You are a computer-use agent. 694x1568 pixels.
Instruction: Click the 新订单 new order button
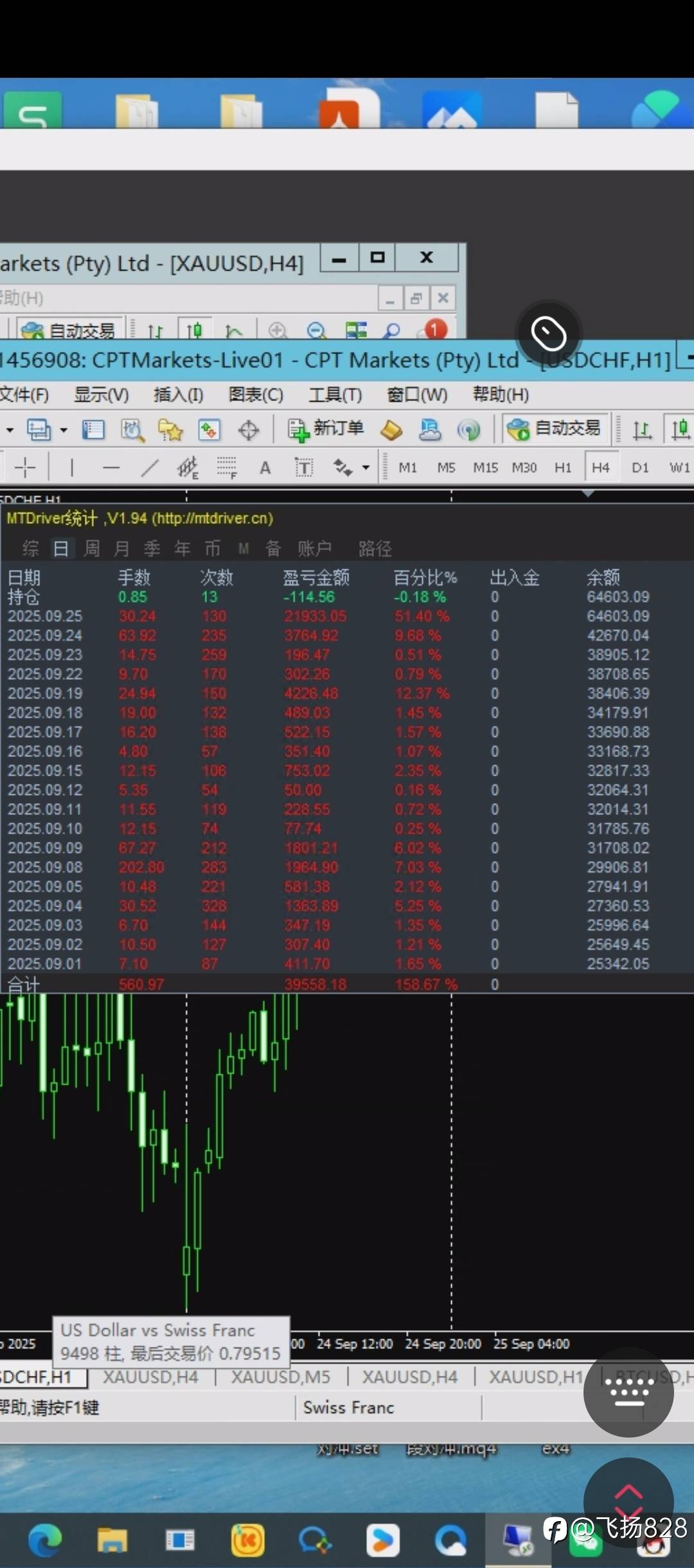coord(326,429)
